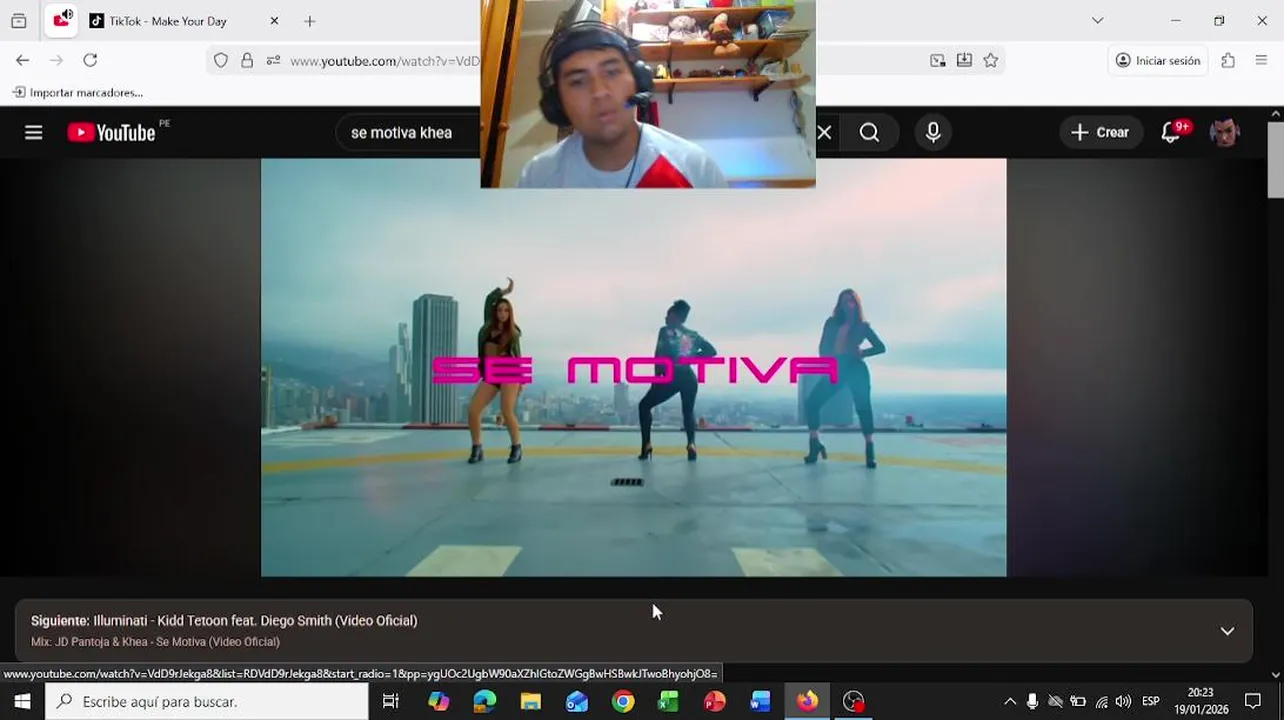Launch Copilot from the taskbar
The width and height of the screenshot is (1284, 720).
click(x=438, y=701)
